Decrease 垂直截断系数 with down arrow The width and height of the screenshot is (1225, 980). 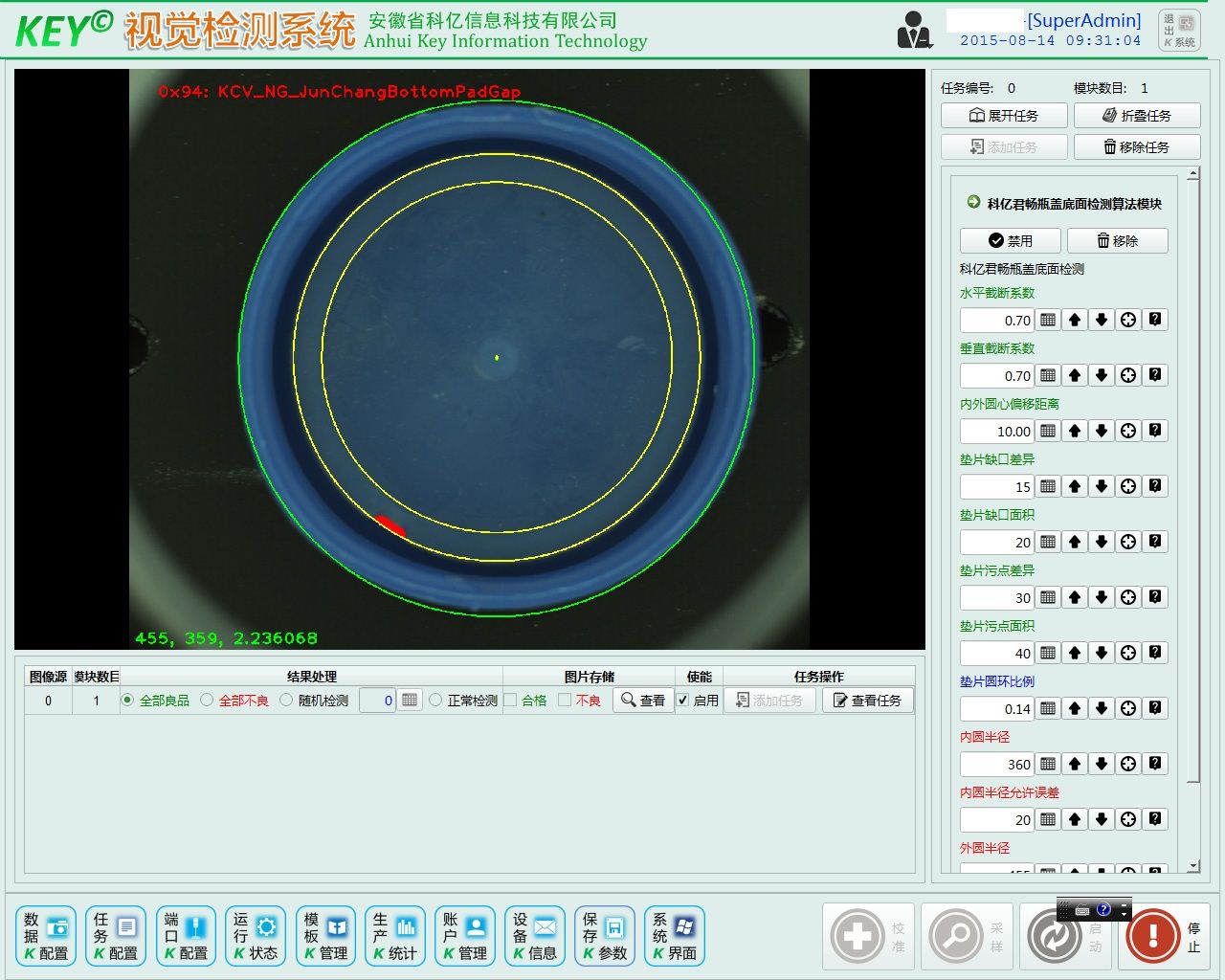[1102, 375]
